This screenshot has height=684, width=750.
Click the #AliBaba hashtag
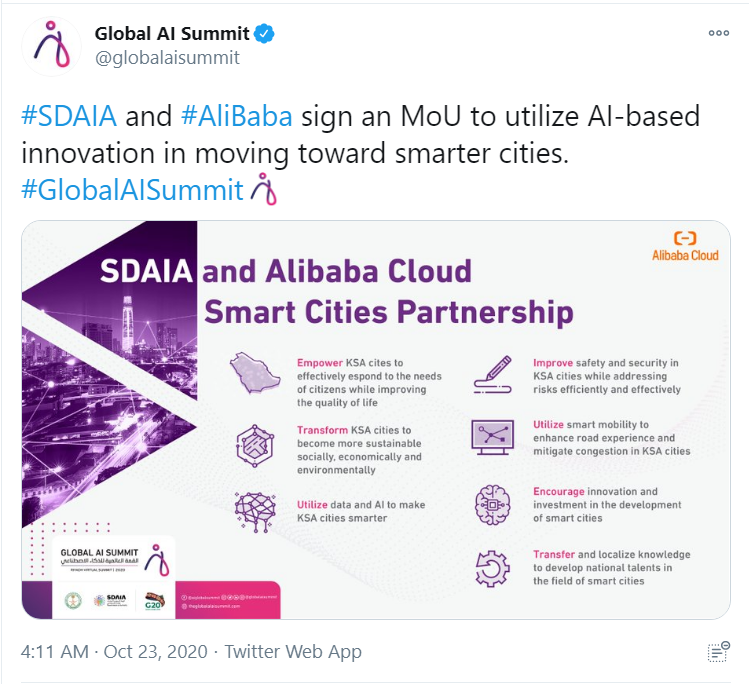click(237, 116)
